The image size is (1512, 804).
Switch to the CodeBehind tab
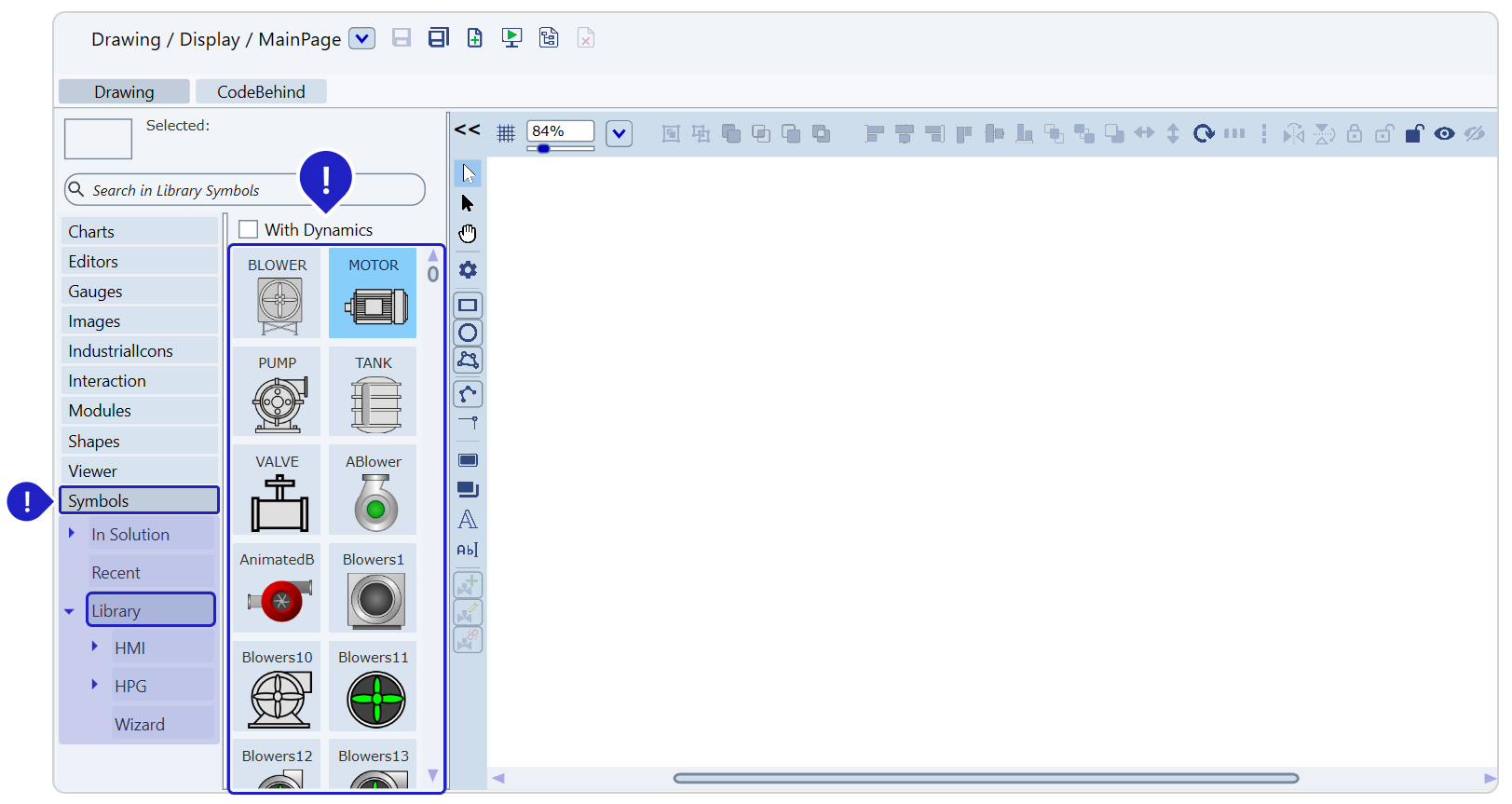(x=261, y=91)
